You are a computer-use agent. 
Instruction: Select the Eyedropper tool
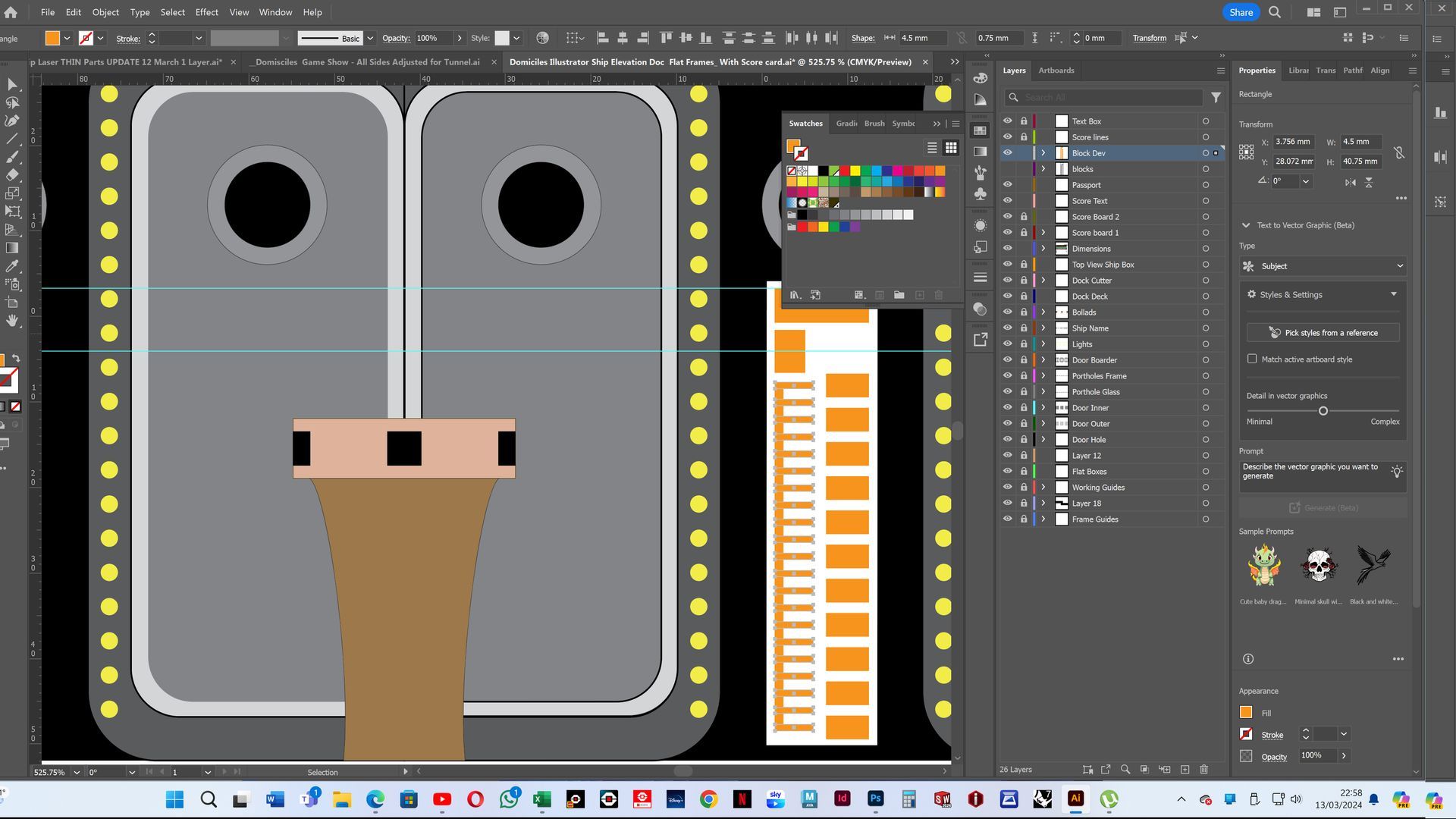point(12,266)
